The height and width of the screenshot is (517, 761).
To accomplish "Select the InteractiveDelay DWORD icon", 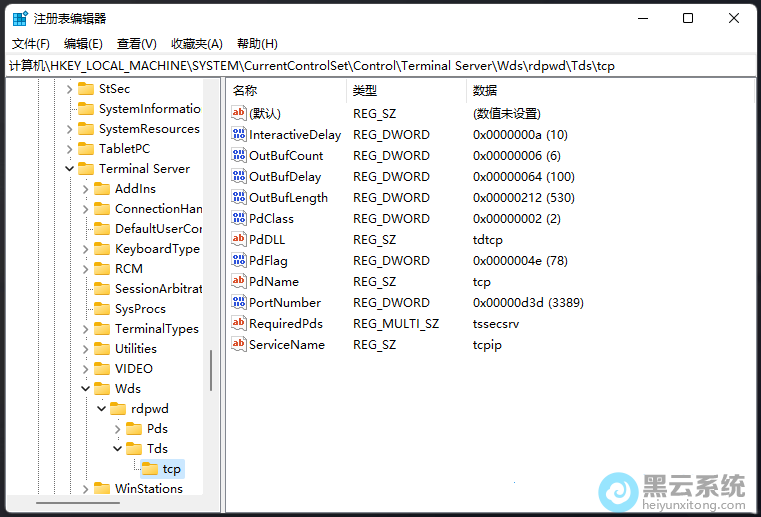I will tap(238, 134).
